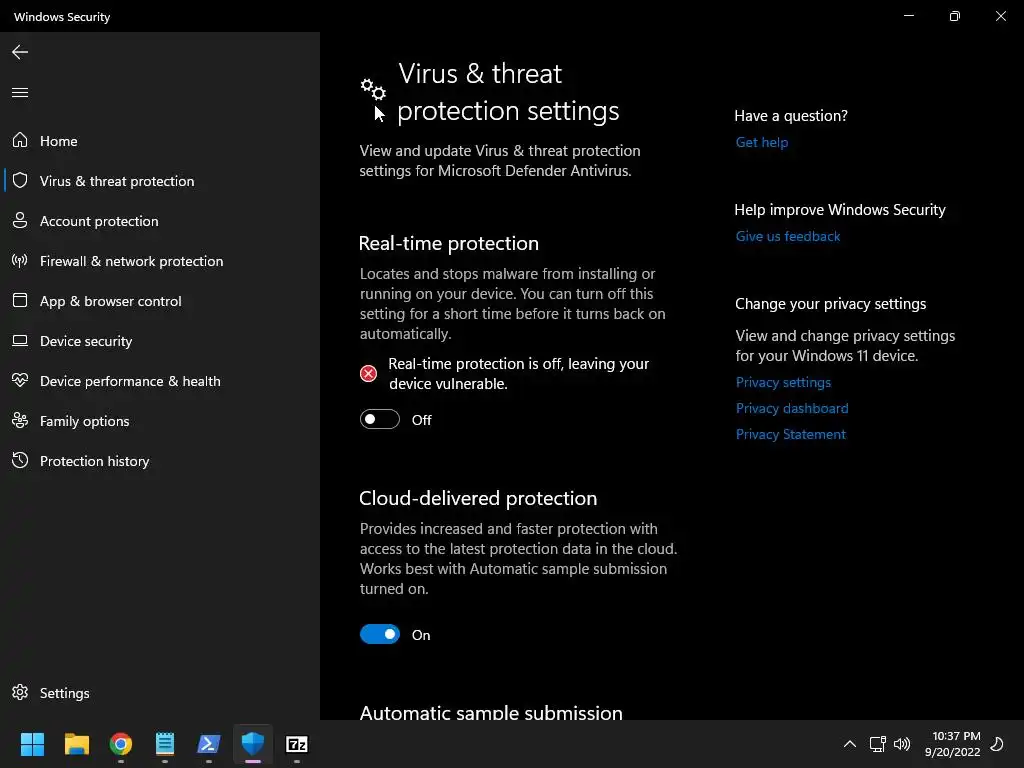Viewport: 1024px width, 768px height.
Task: Click the Device security laptop icon
Action: click(20, 341)
